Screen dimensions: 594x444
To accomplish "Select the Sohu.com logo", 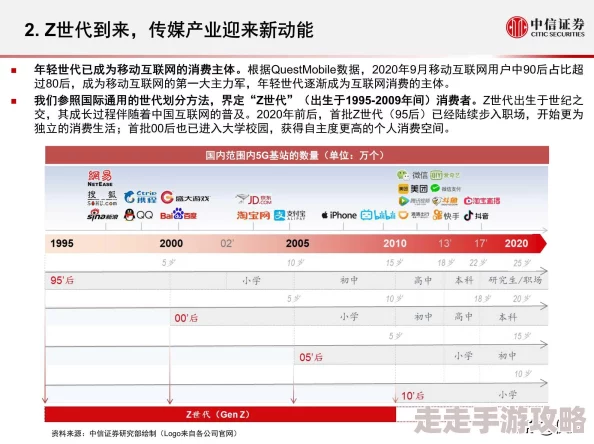I will click(x=102, y=198).
